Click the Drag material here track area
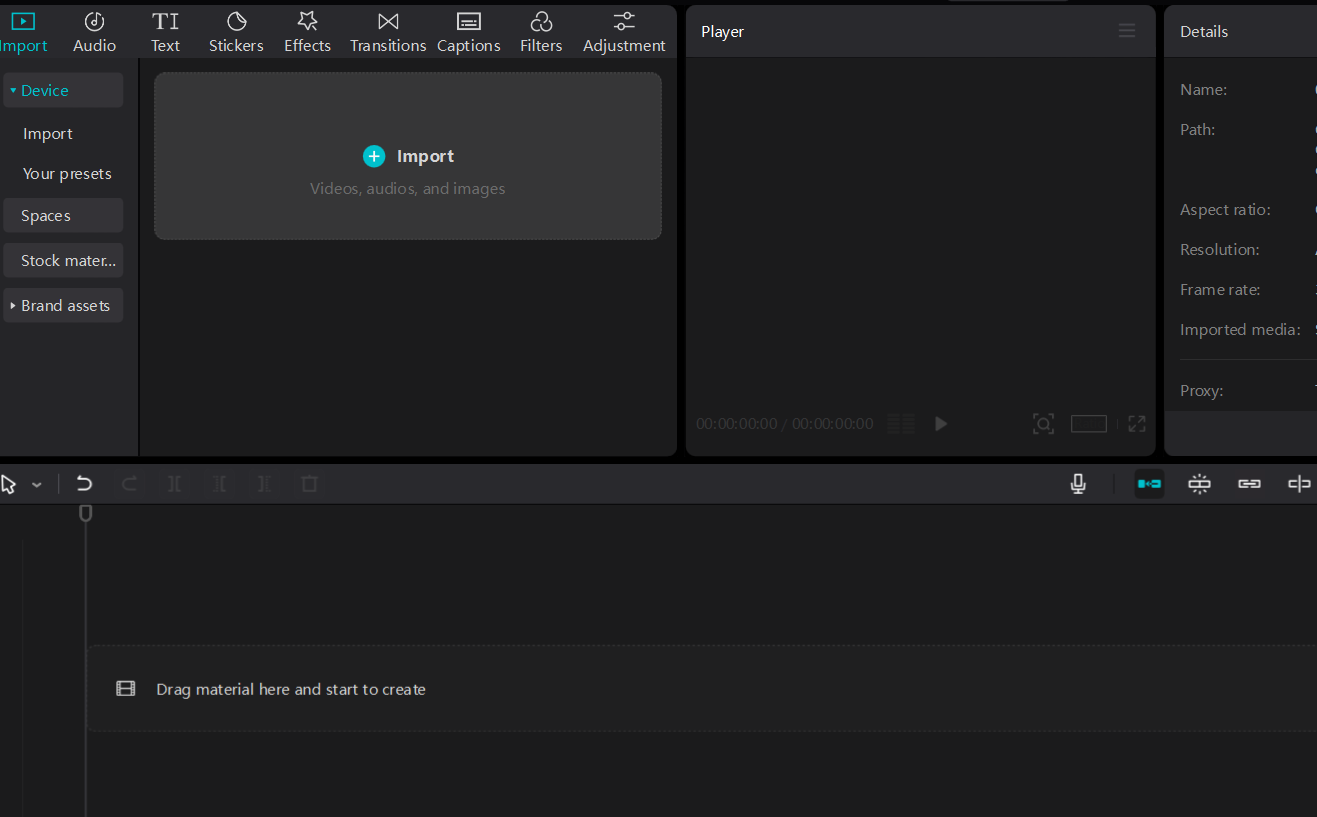 702,689
